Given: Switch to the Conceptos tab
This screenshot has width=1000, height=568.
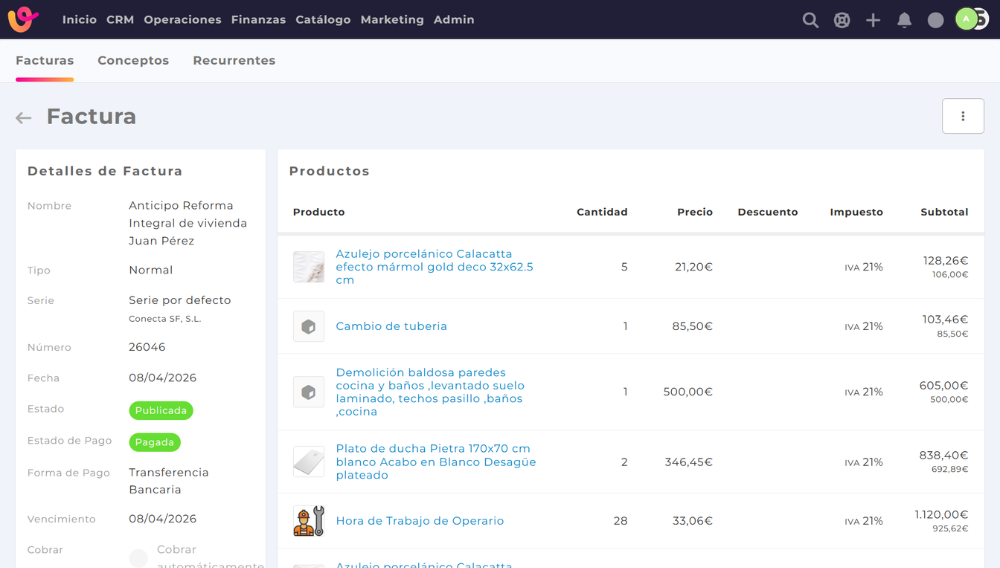Looking at the screenshot, I should (x=133, y=61).
